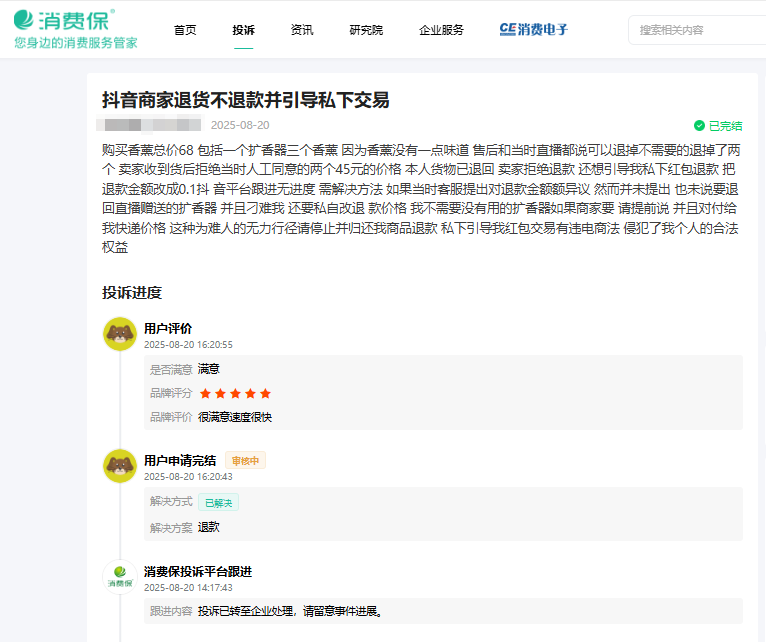Viewport: 766px width, 642px height.
Task: Click the green 已解决 tag
Action: click(x=218, y=503)
